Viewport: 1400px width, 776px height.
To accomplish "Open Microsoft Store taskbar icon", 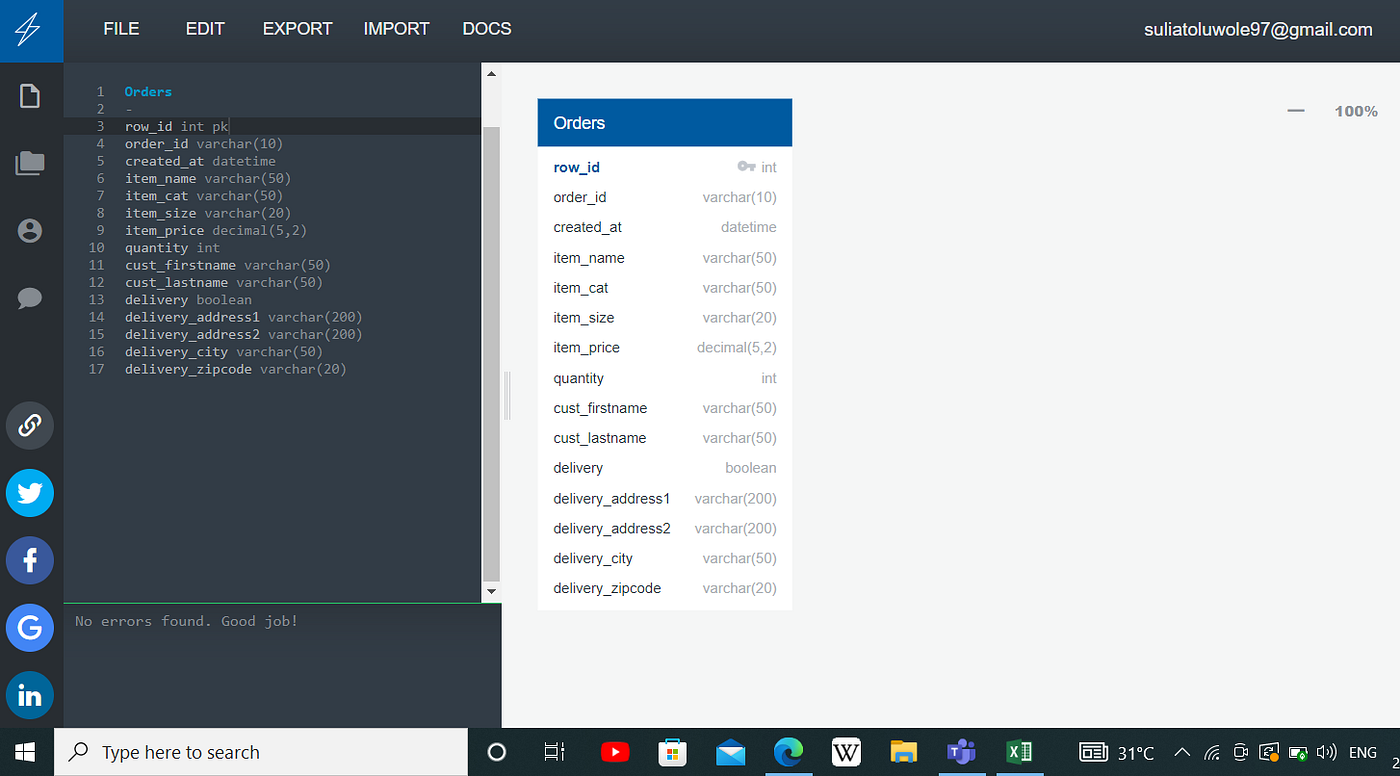I will click(x=672, y=752).
